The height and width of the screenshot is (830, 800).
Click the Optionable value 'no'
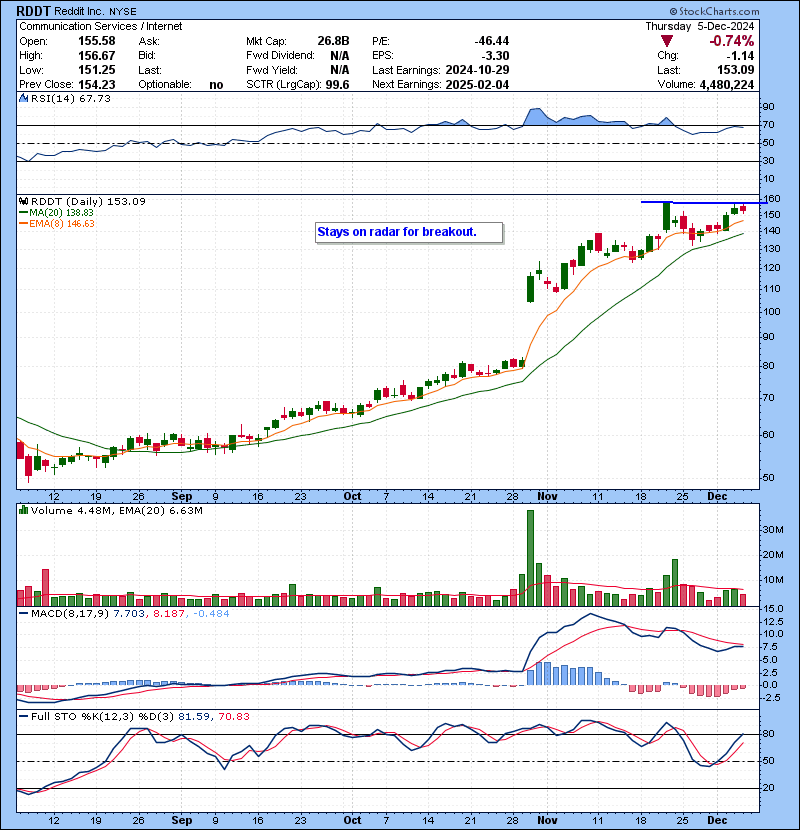[216, 85]
